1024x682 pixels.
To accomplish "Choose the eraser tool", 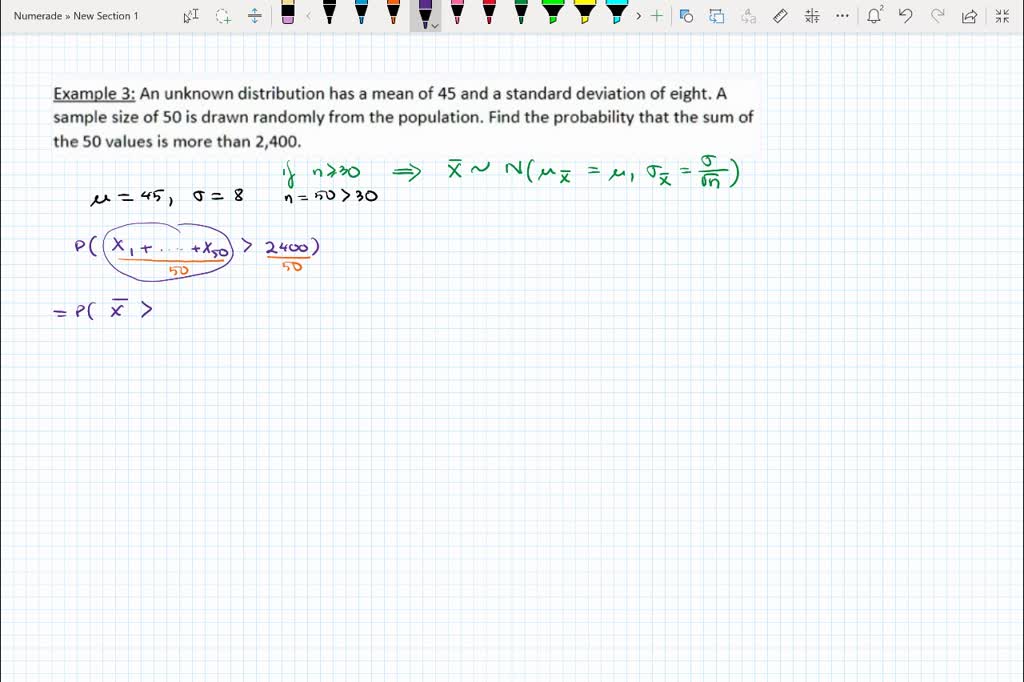I will (x=288, y=16).
